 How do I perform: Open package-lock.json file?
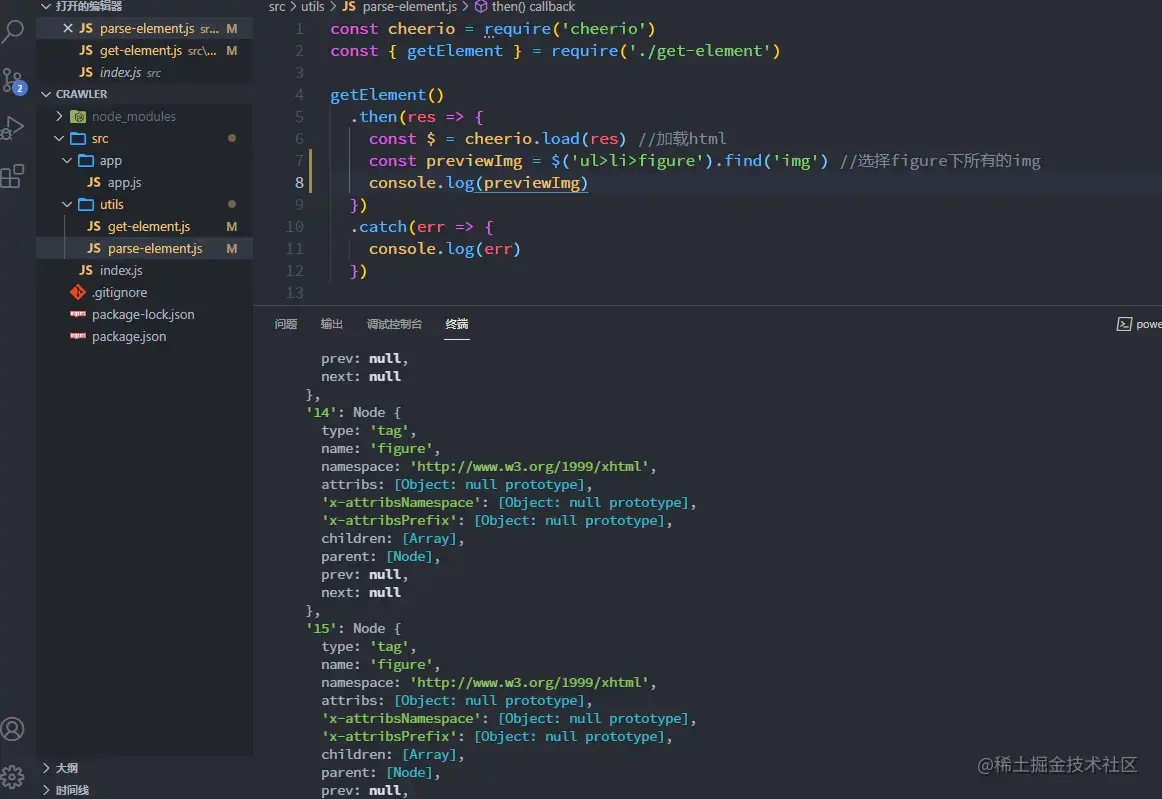point(143,314)
